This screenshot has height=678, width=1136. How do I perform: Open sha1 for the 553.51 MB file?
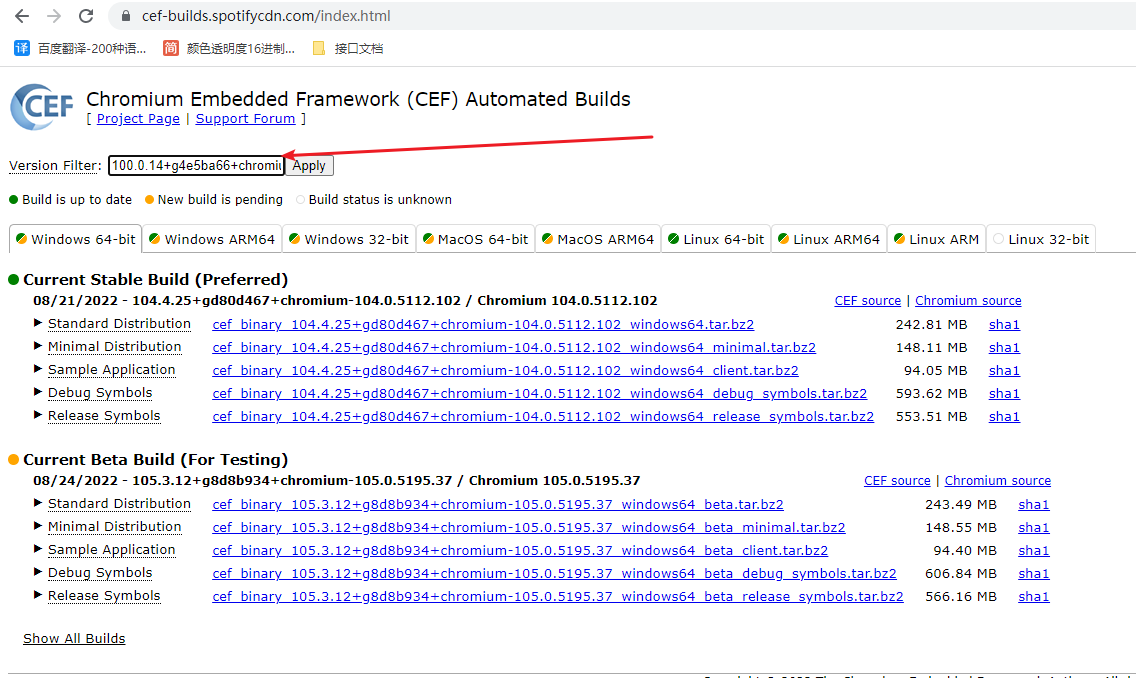coord(1004,417)
